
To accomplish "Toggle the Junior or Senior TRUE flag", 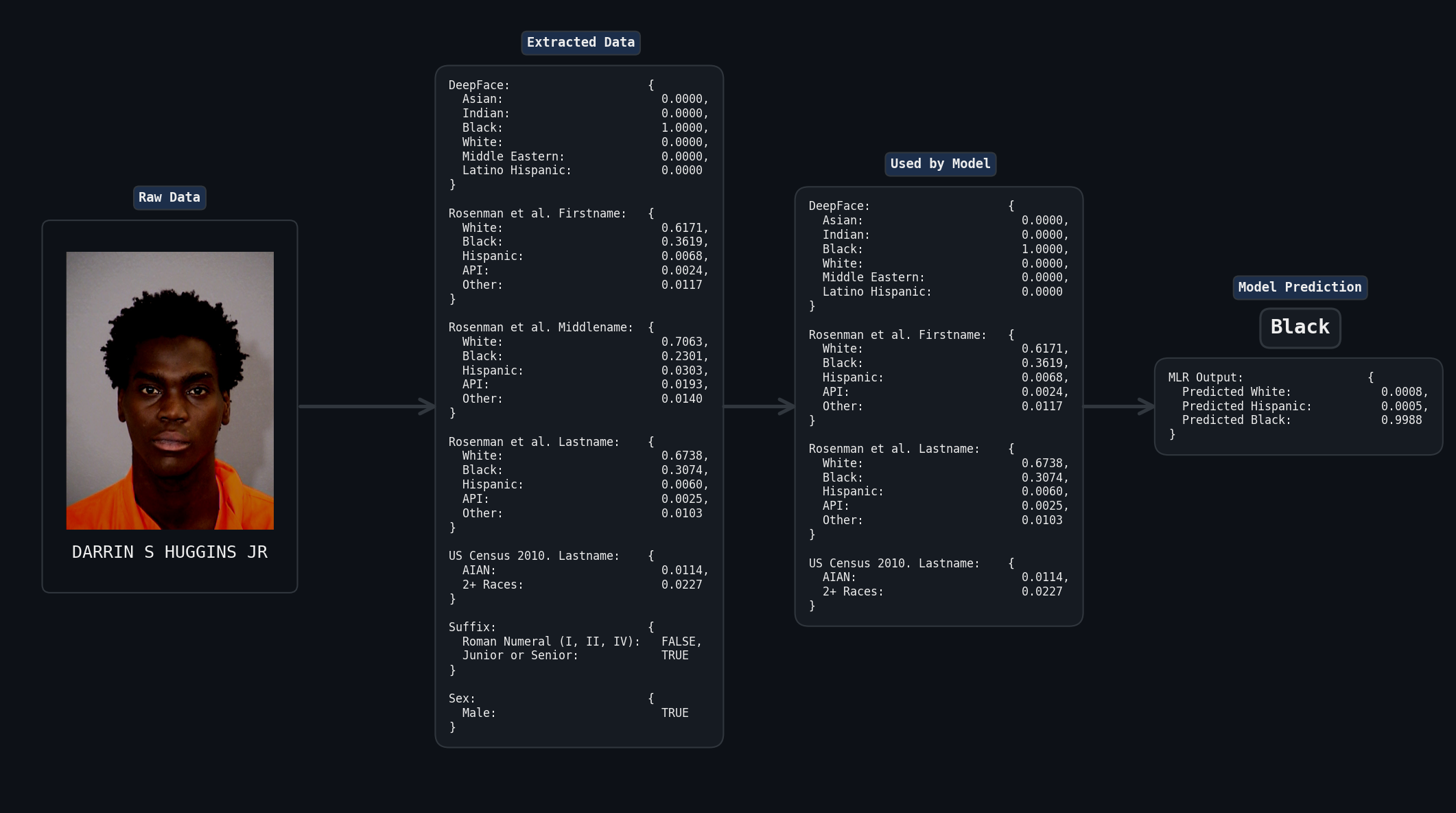I will [674, 655].
